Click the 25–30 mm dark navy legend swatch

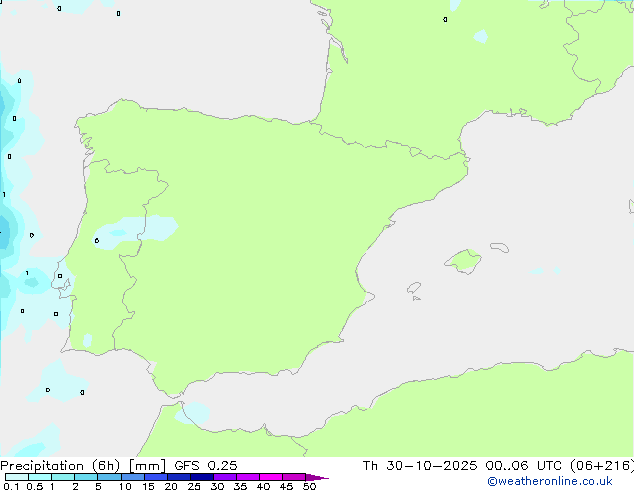[202, 477]
